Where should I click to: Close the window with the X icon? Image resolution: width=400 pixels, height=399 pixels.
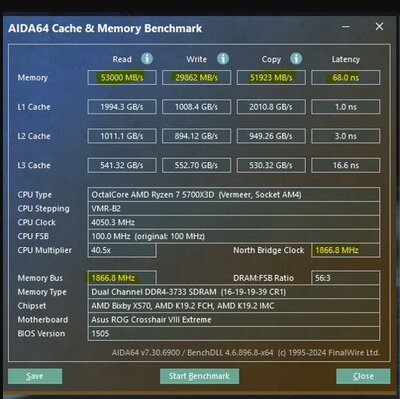(379, 27)
